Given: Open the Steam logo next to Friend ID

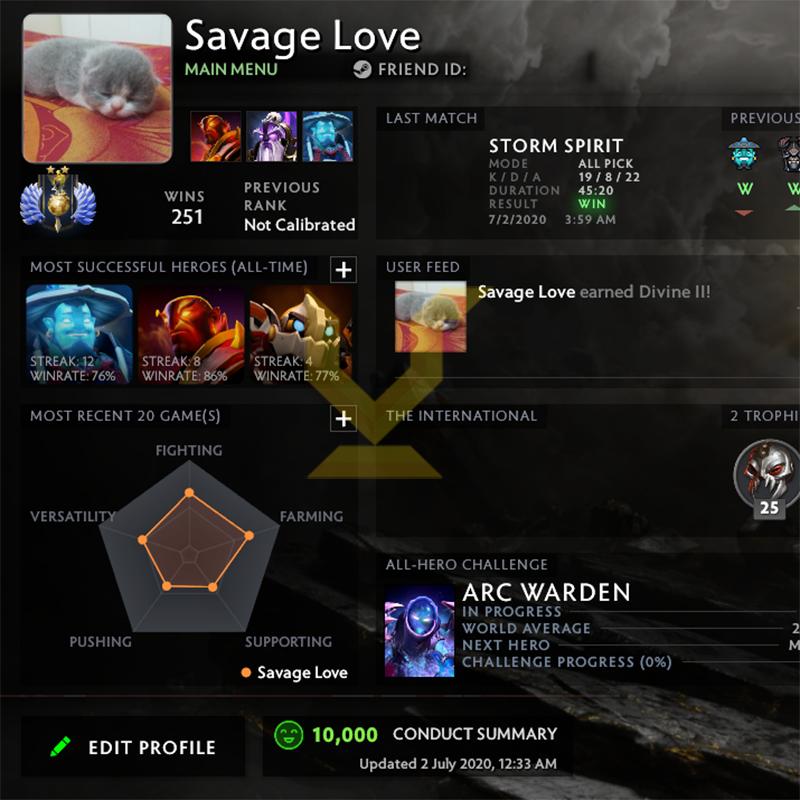Looking at the screenshot, I should click(362, 69).
